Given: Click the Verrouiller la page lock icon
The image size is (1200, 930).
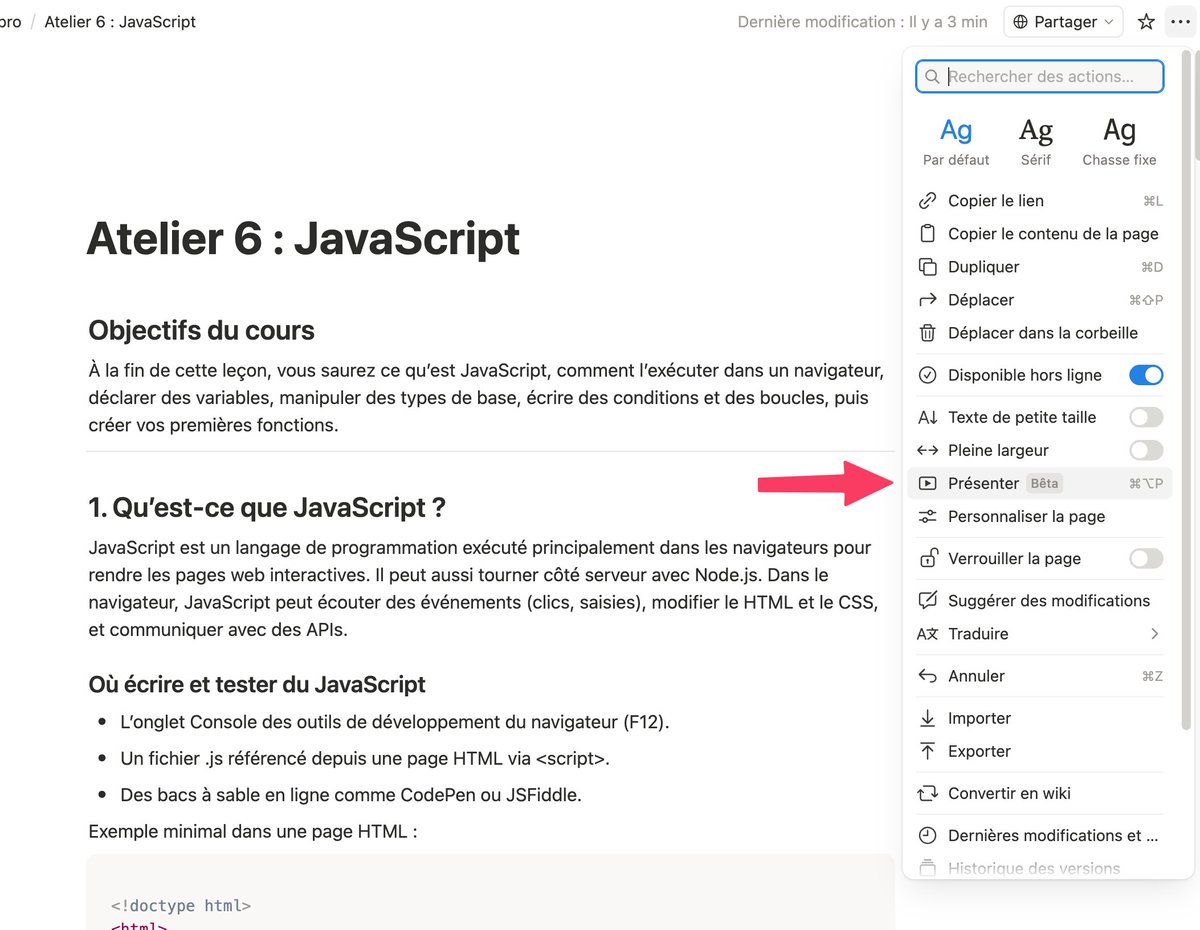Looking at the screenshot, I should (928, 558).
